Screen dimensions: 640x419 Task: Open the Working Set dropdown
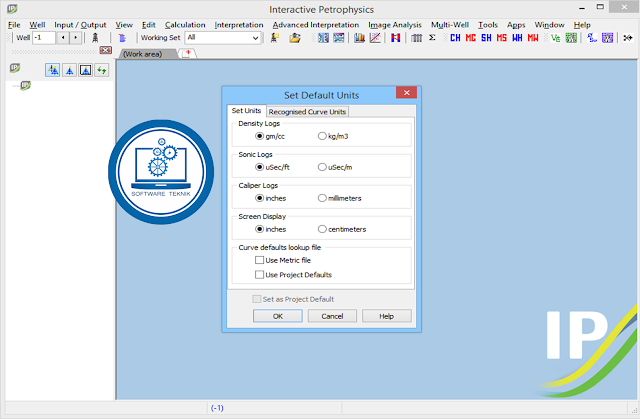255,38
